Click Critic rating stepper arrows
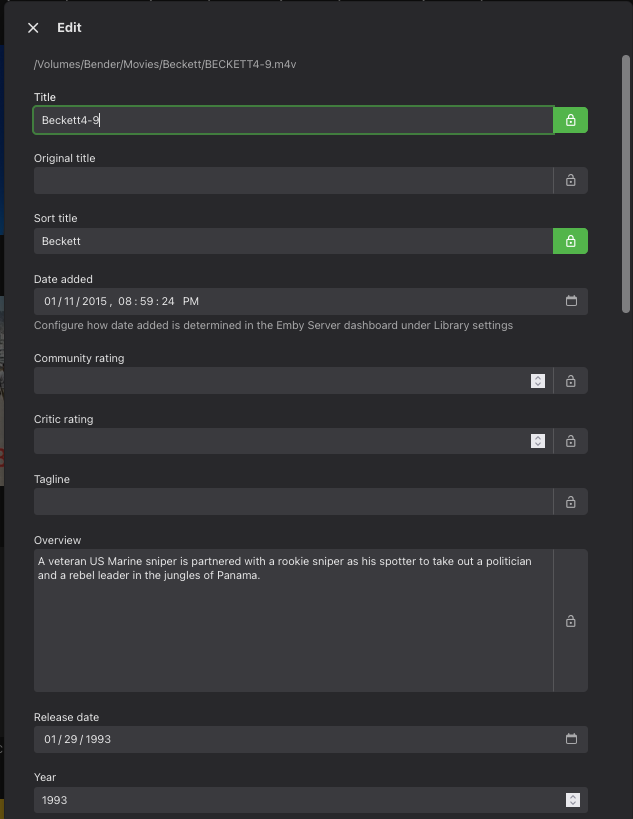Screen dimensions: 633x819 click(x=538, y=441)
